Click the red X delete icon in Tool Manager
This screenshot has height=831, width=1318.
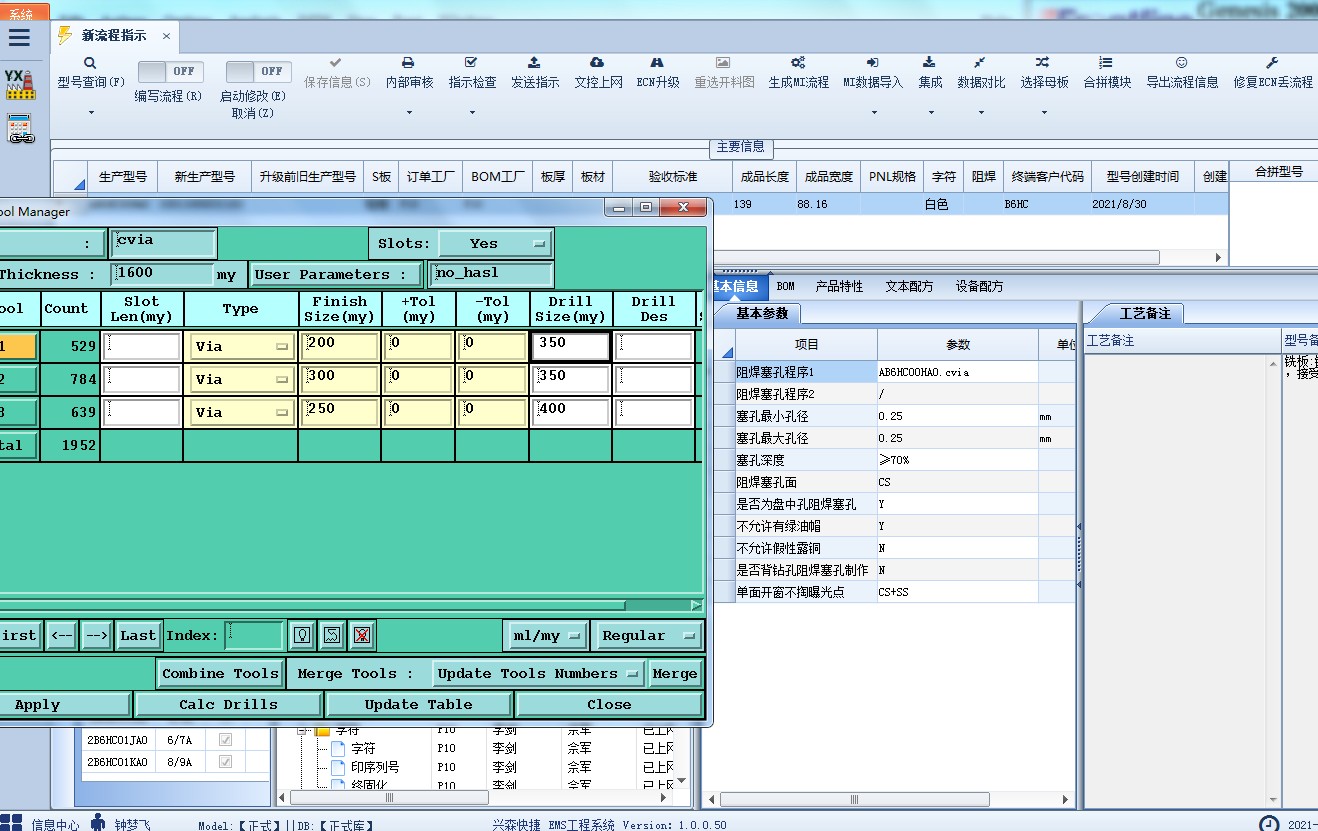pyautogui.click(x=362, y=635)
